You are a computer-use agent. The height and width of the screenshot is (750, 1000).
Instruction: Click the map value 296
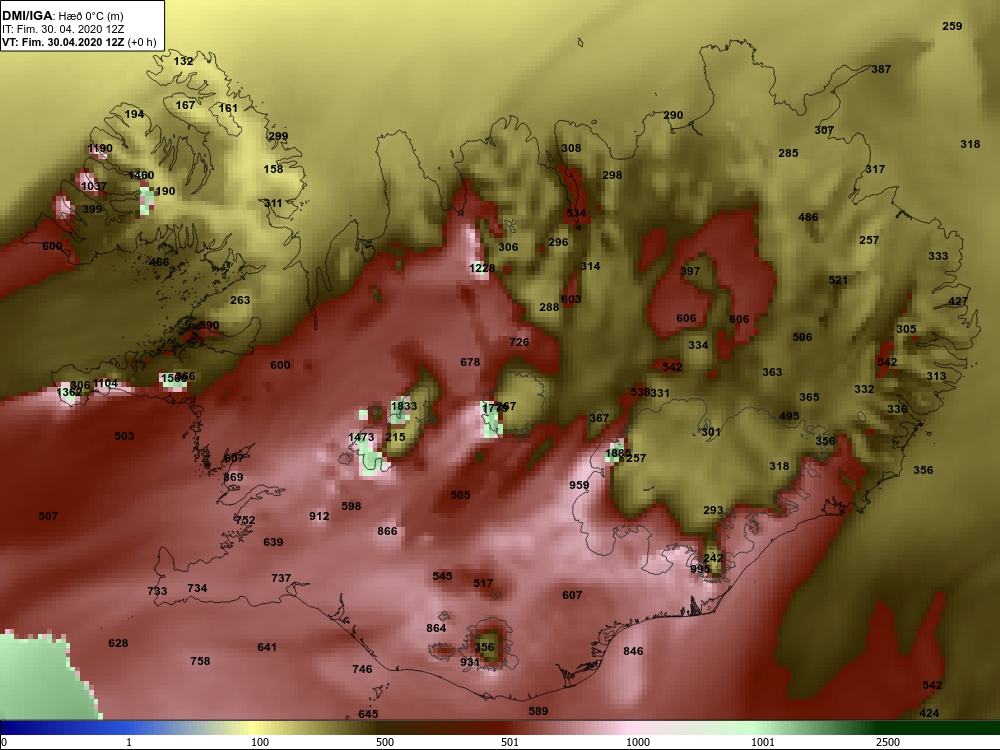(x=558, y=242)
